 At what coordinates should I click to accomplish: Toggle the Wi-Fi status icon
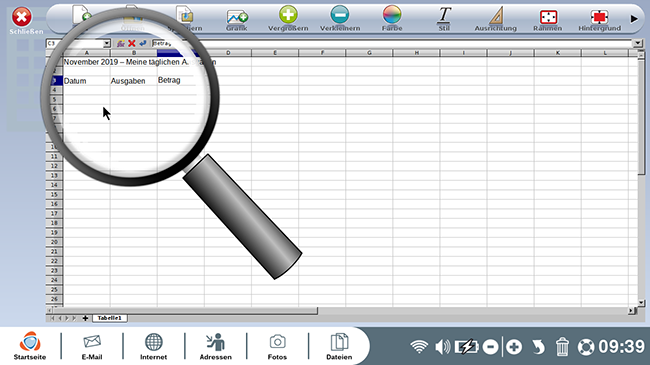pos(419,346)
